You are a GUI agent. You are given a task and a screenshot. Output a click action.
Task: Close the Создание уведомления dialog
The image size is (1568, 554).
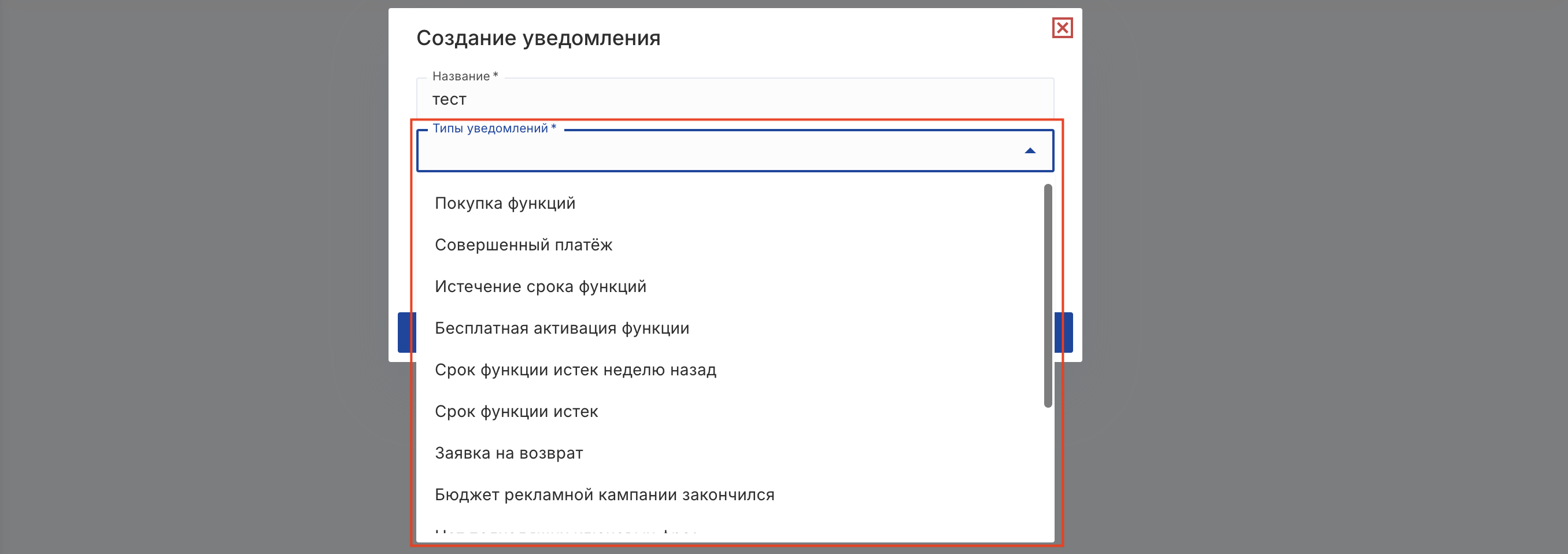pos(1062,28)
